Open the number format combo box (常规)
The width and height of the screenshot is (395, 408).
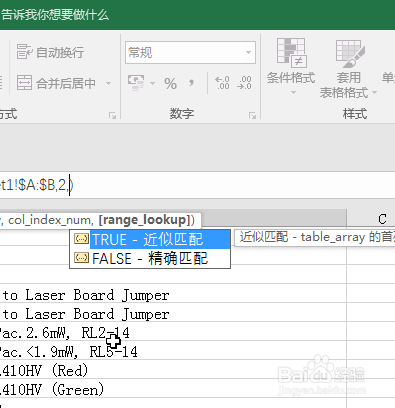190,52
